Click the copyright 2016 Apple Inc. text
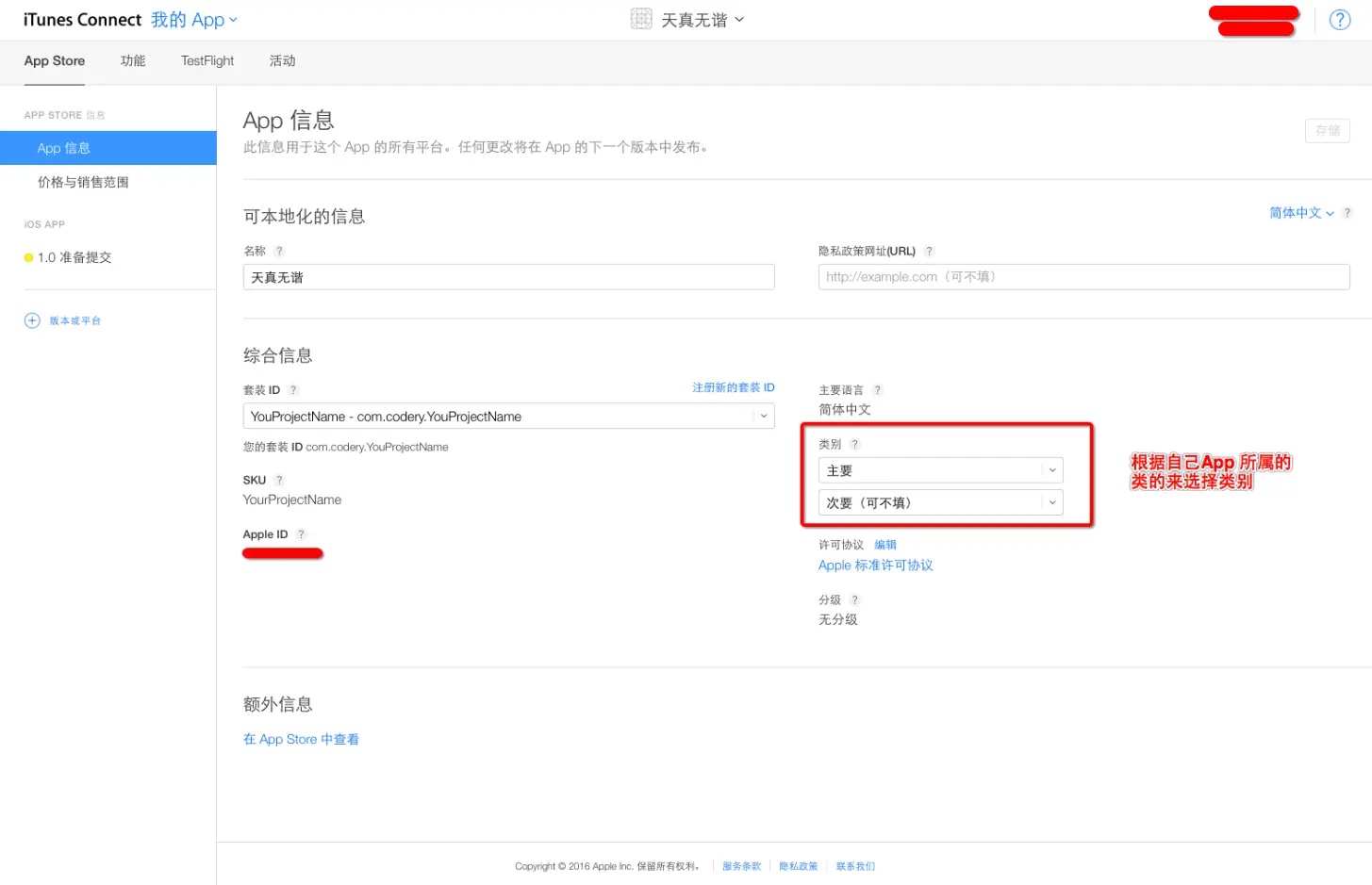The height and width of the screenshot is (885, 1372). pos(607,866)
